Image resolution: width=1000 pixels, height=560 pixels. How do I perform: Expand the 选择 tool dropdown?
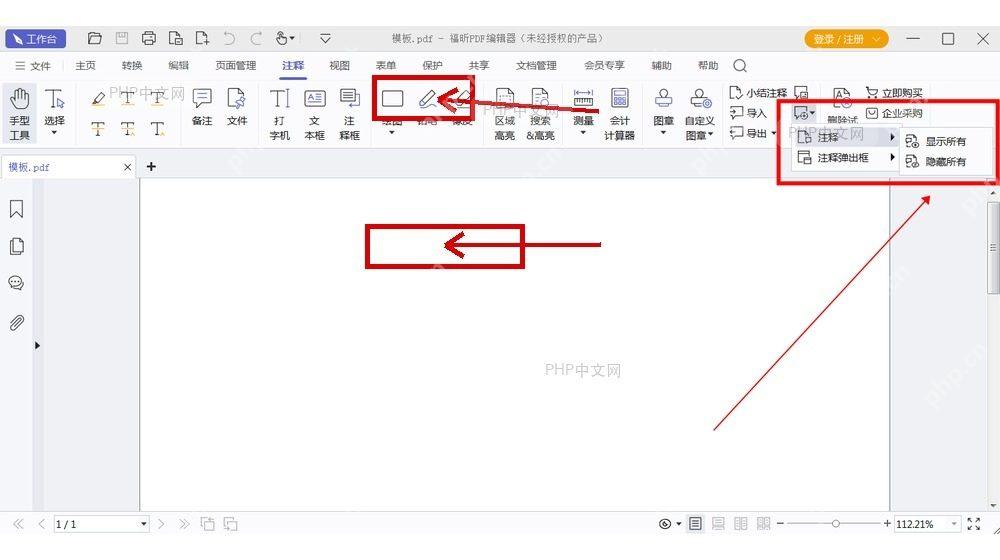[54, 133]
